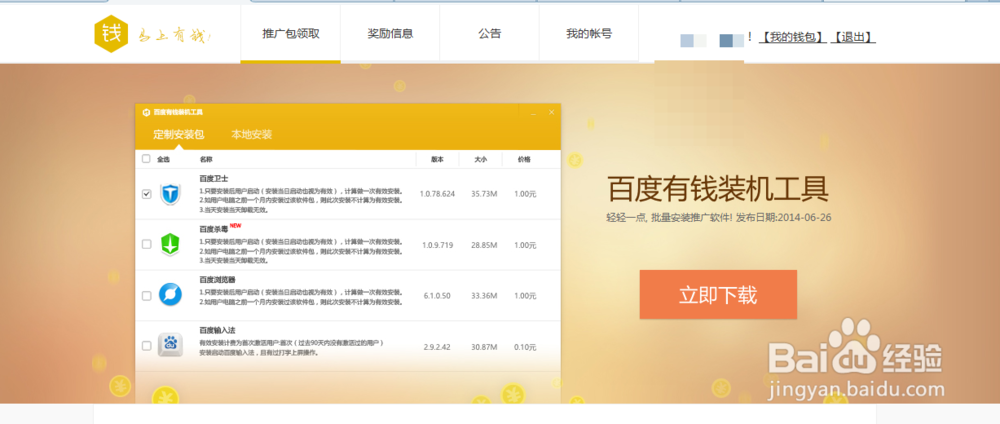Screen dimensions: 1000x424
Task: Click the 百度浏览器 product name
Action: [217, 280]
